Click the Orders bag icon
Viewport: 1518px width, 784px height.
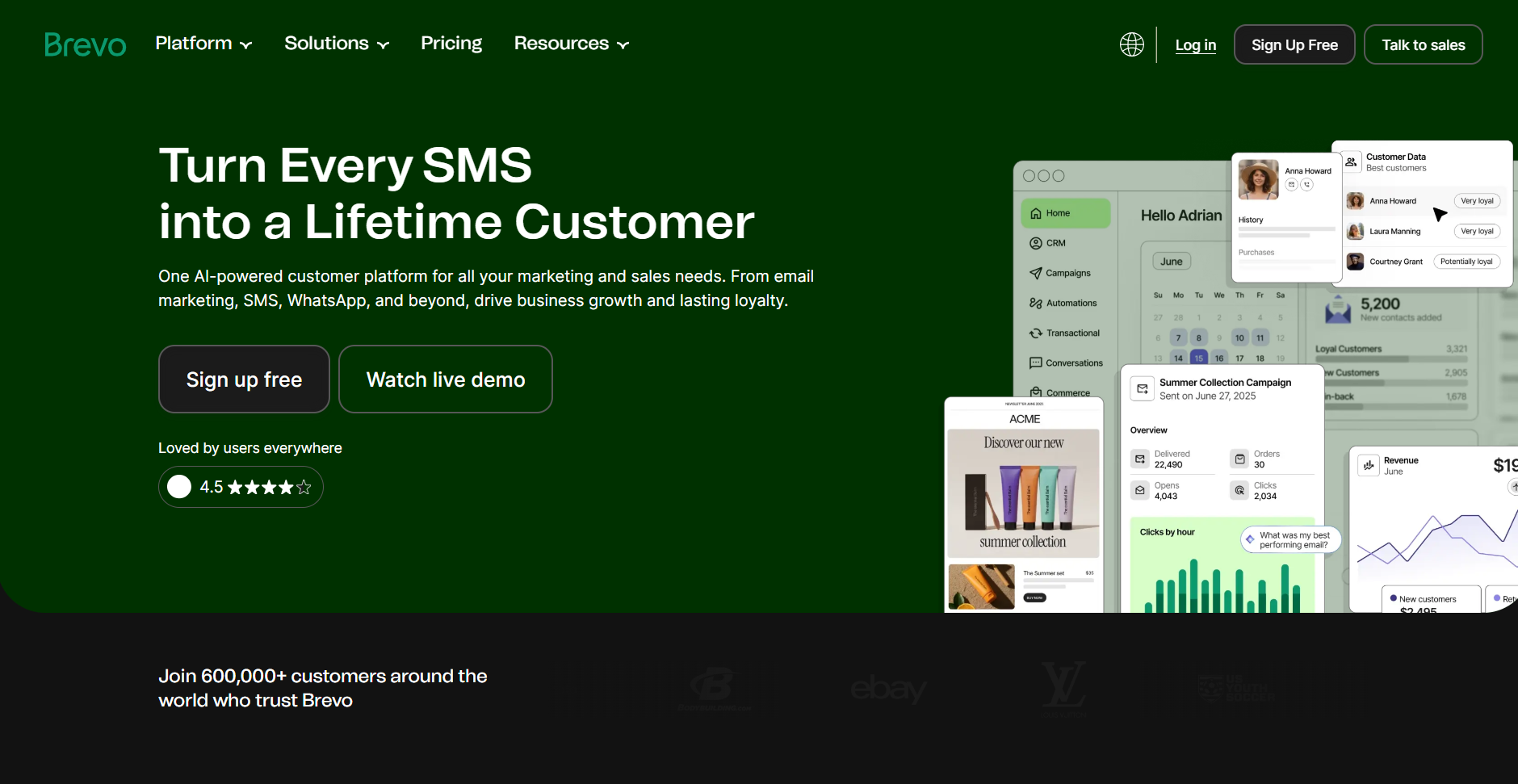[x=1239, y=459]
